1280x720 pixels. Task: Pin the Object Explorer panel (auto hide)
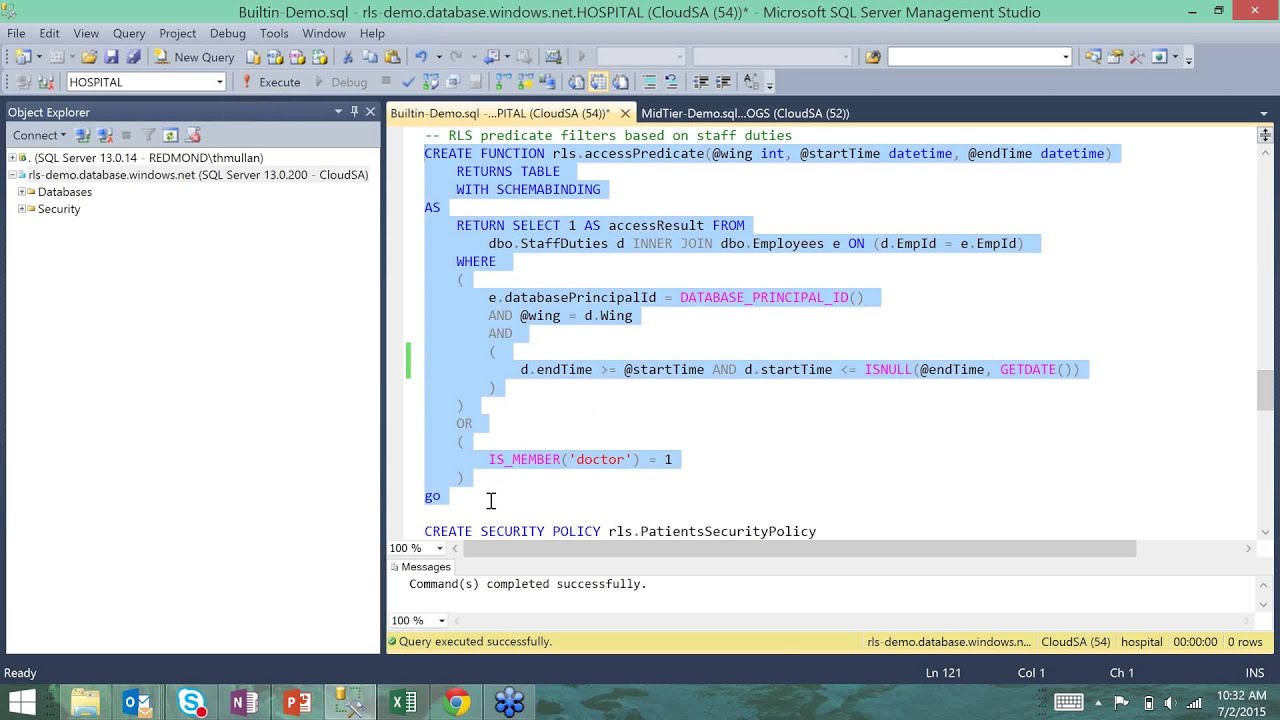(354, 112)
